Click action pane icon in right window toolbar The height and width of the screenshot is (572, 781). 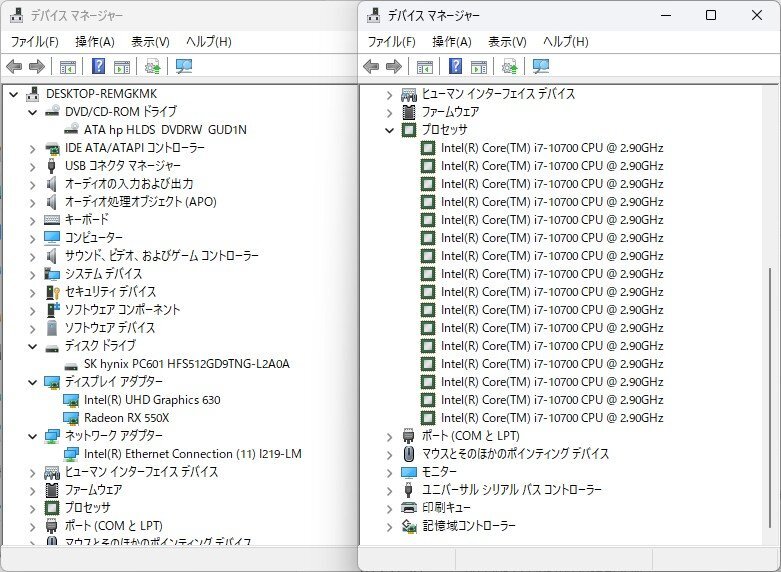[479, 67]
